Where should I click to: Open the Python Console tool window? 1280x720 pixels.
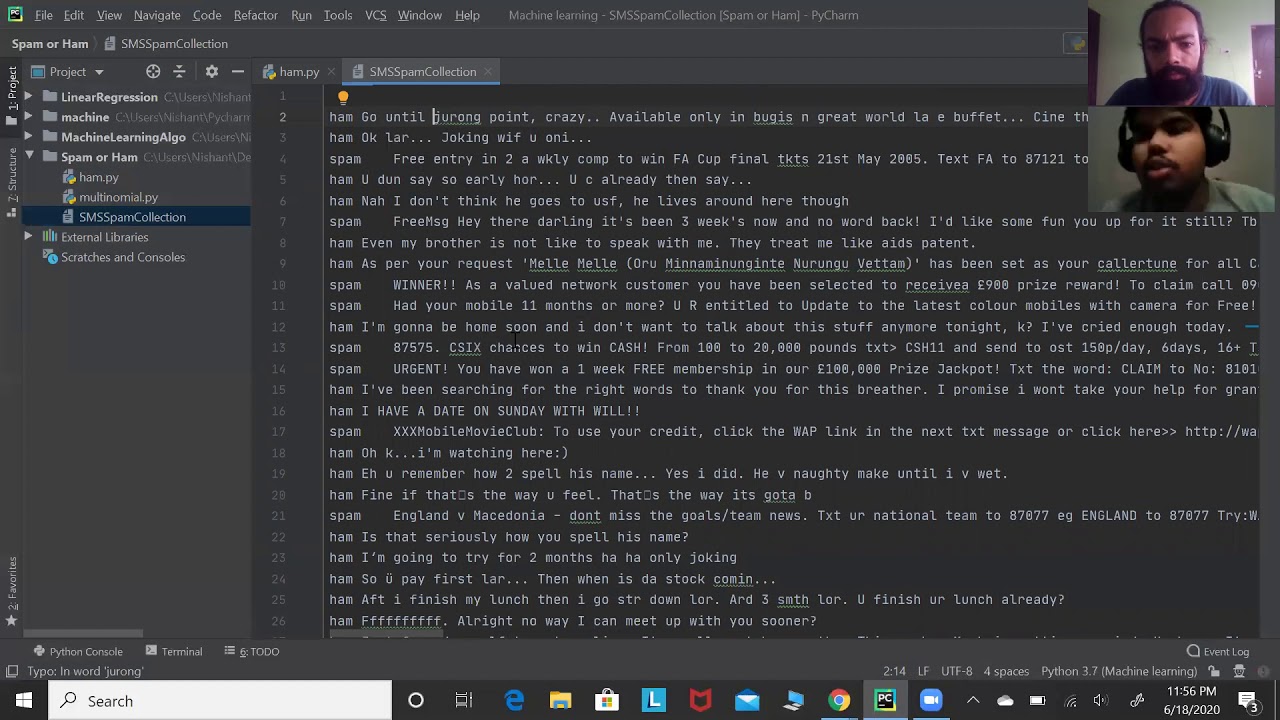click(x=77, y=651)
